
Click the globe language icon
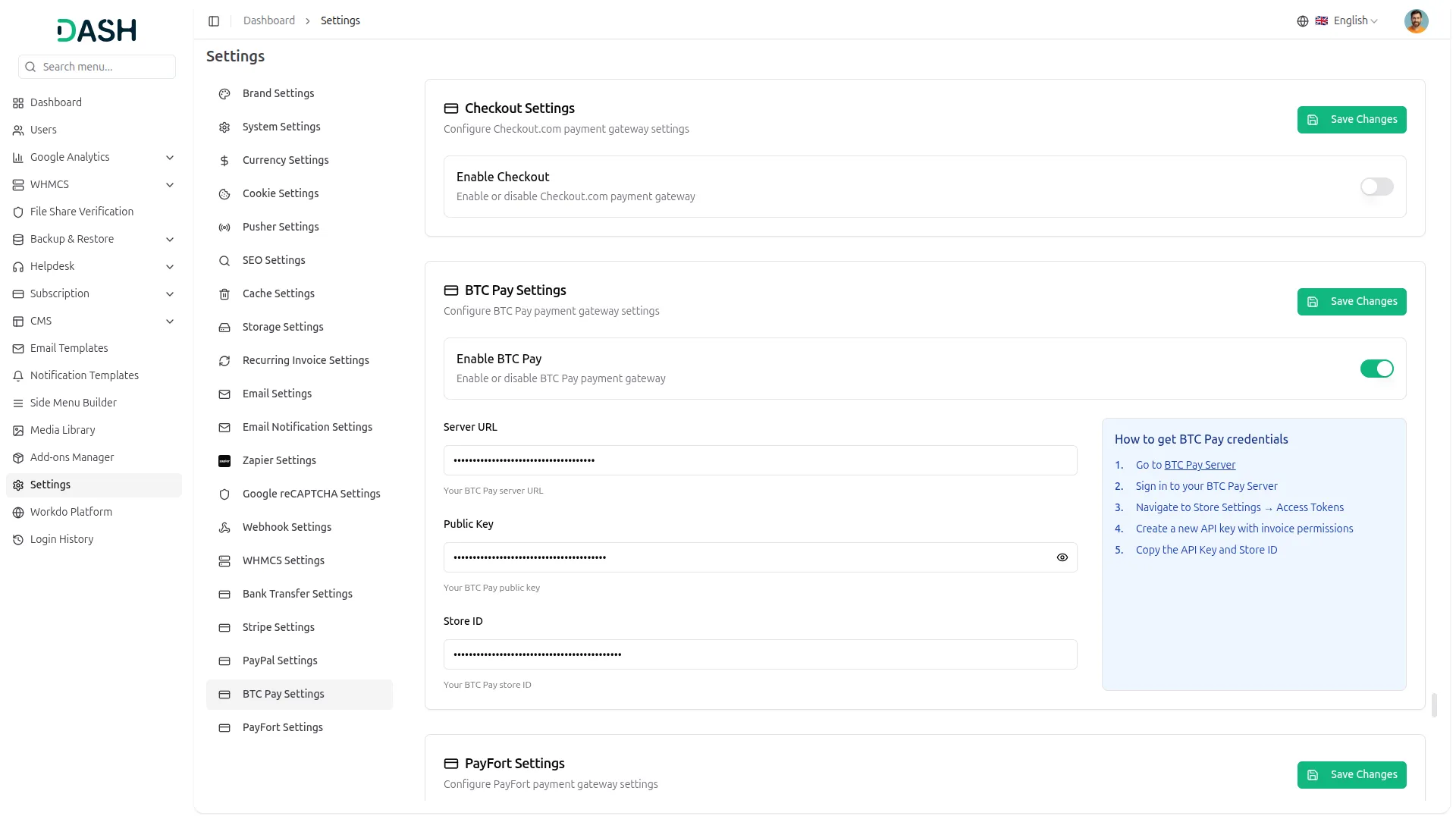[1303, 21]
